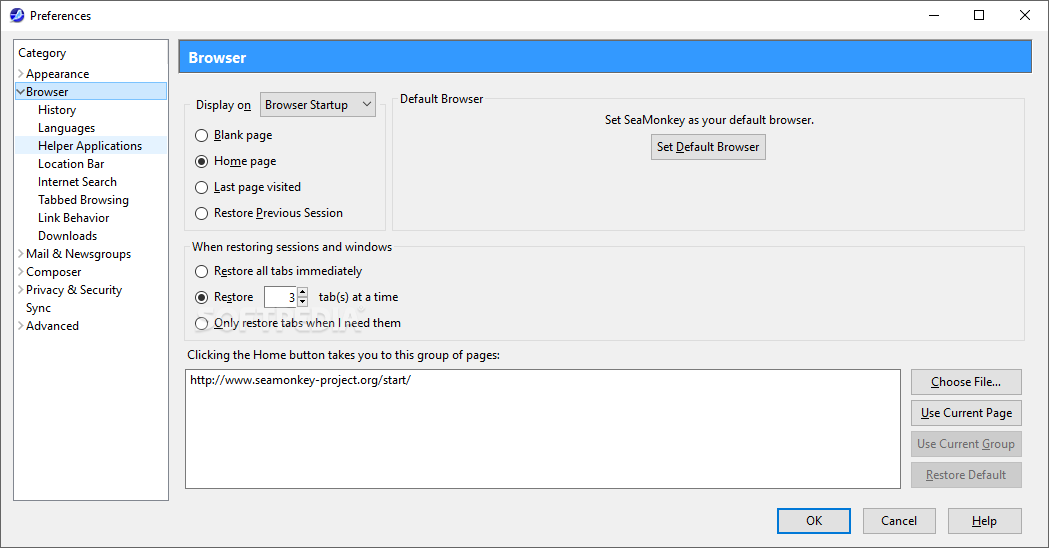This screenshot has width=1049, height=548.
Task: Click the Cancel button
Action: pyautogui.click(x=899, y=521)
